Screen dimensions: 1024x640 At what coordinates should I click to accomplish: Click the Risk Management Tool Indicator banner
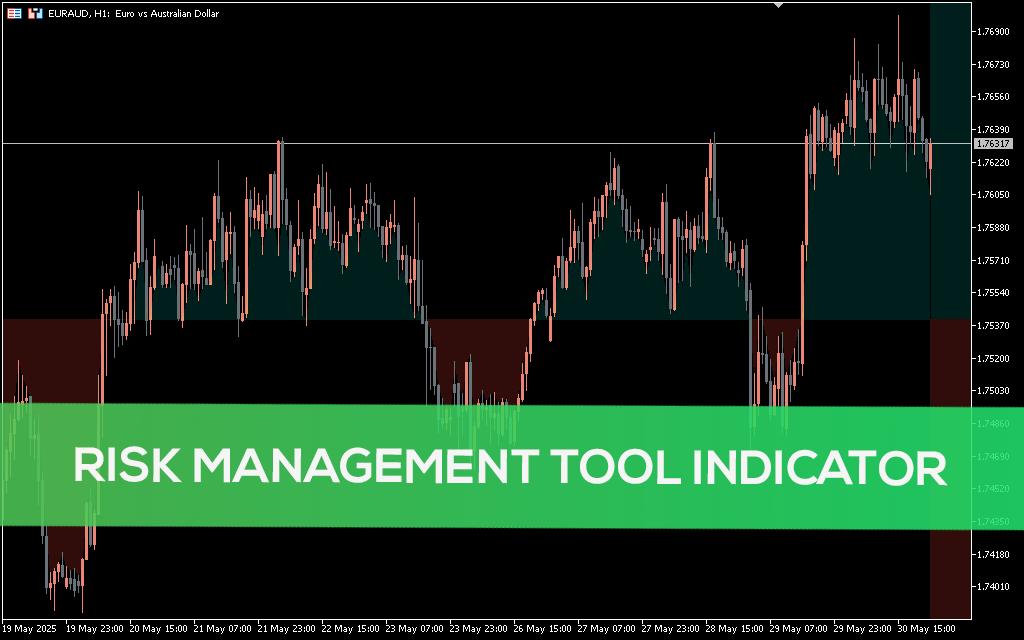pyautogui.click(x=510, y=467)
